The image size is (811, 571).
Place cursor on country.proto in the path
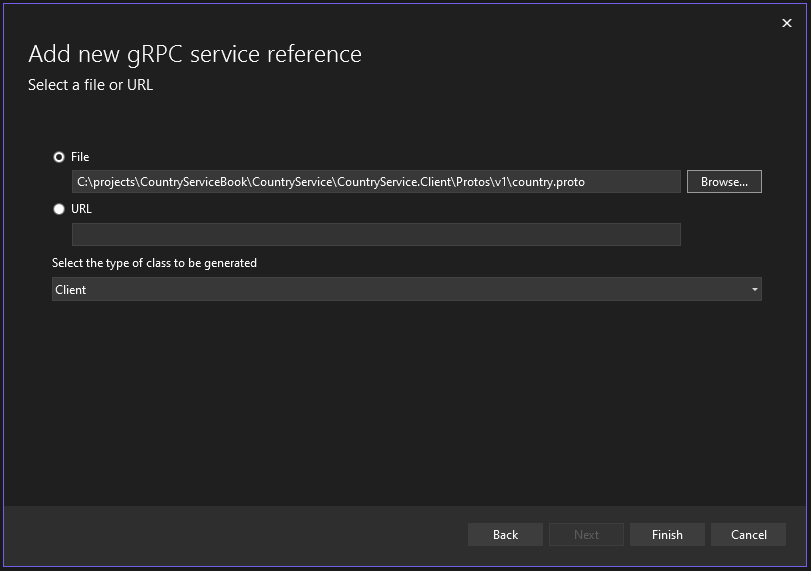[x=548, y=182]
